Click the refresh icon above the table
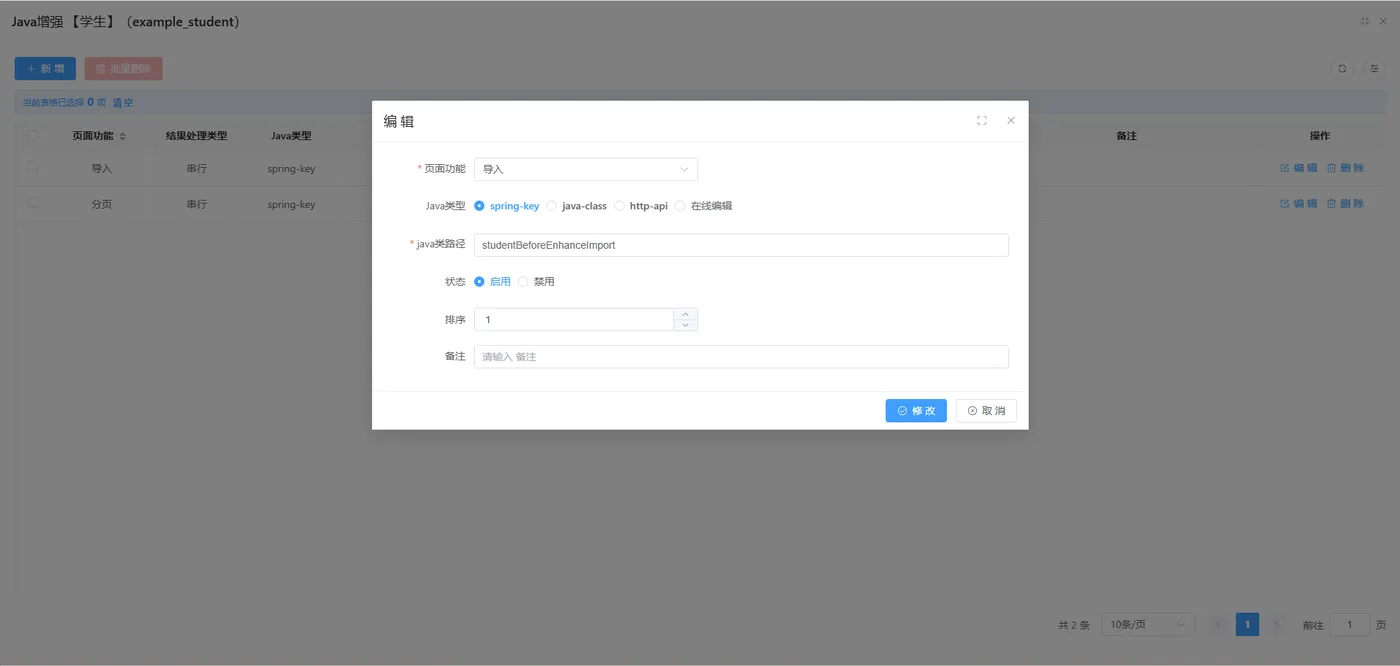The width and height of the screenshot is (1400, 666). tap(1341, 68)
